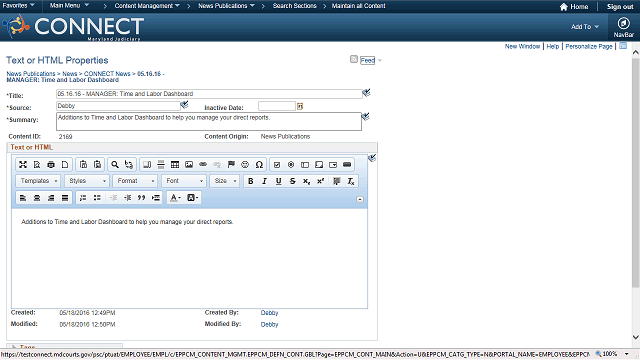Open News Publications breadcrumb menu

(226, 6)
